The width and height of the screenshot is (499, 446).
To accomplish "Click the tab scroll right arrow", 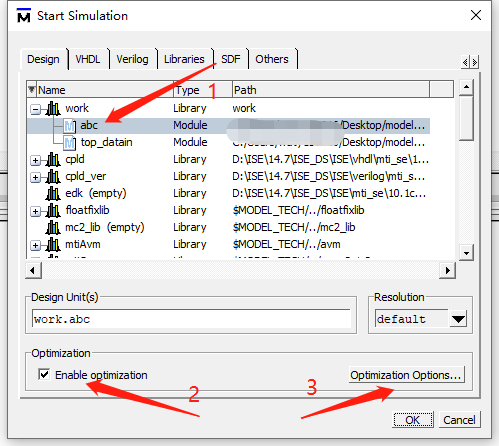I will (x=475, y=62).
